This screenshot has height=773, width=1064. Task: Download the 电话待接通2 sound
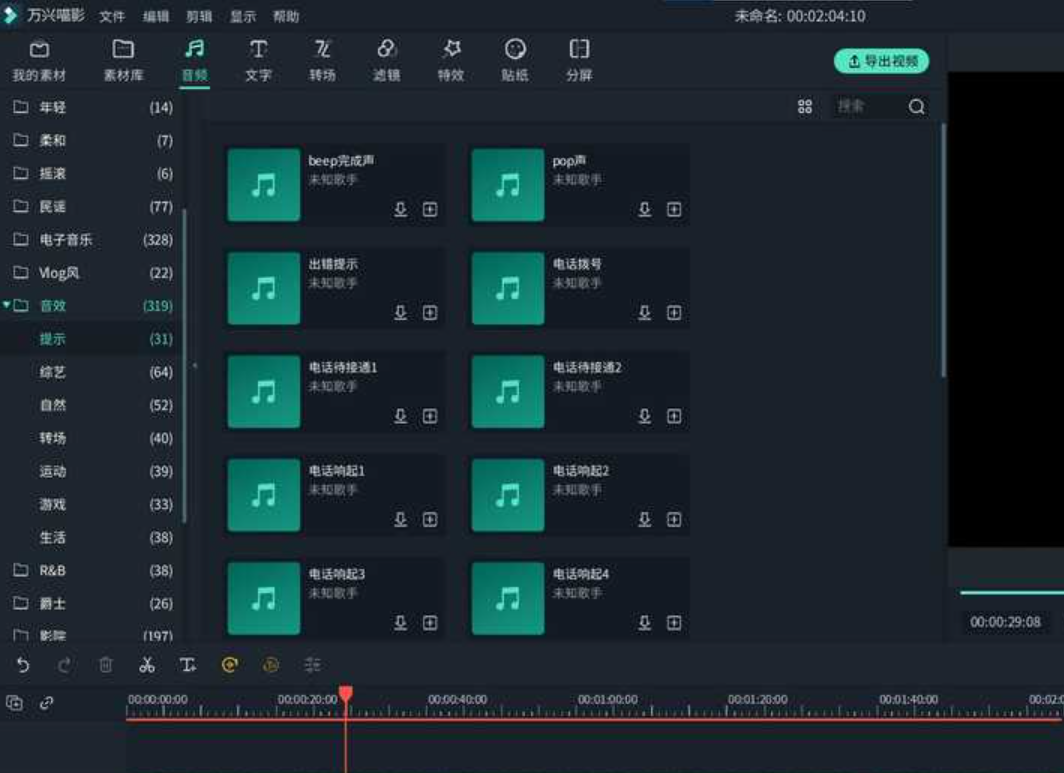645,416
